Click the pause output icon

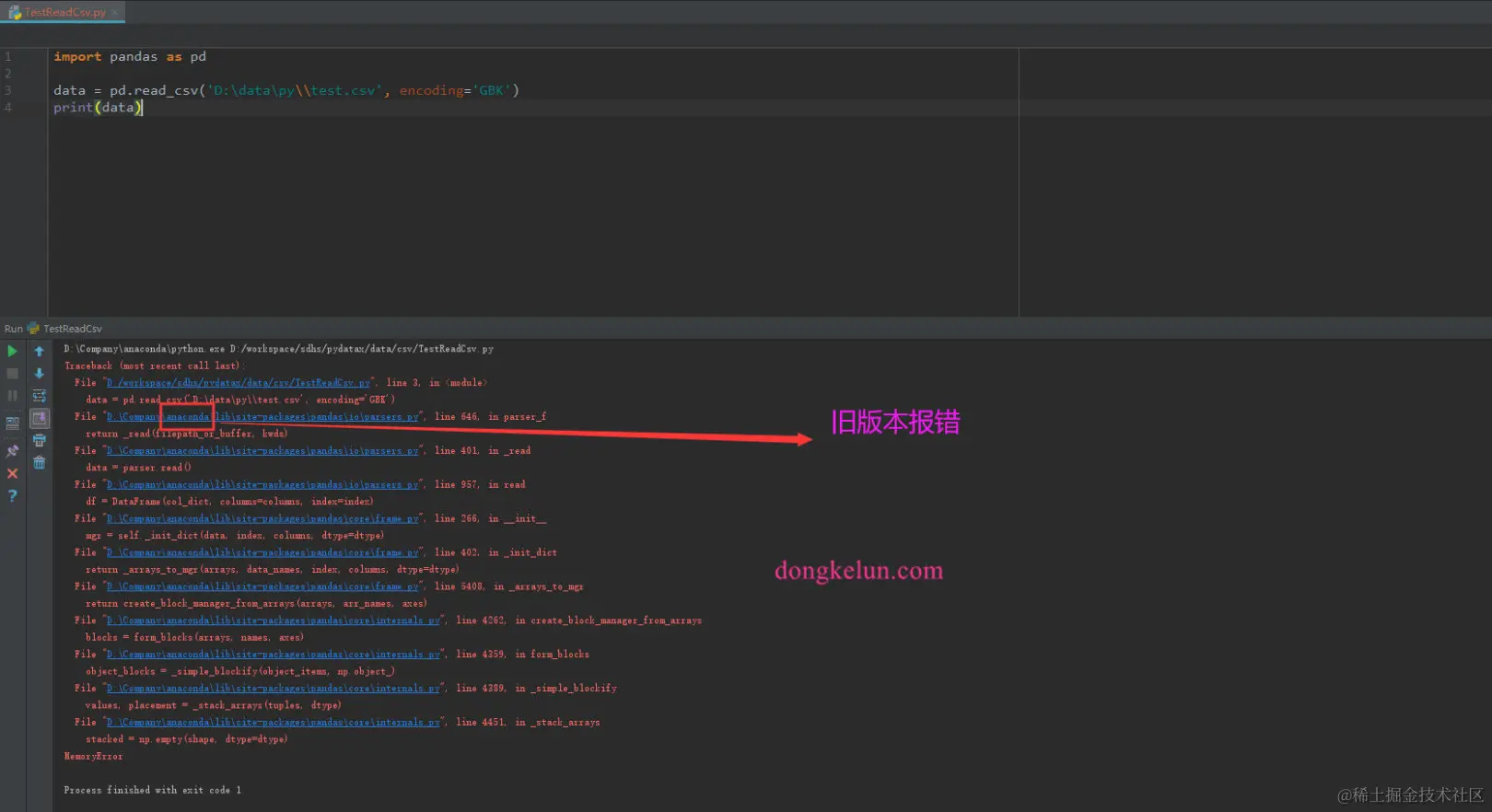(12, 396)
